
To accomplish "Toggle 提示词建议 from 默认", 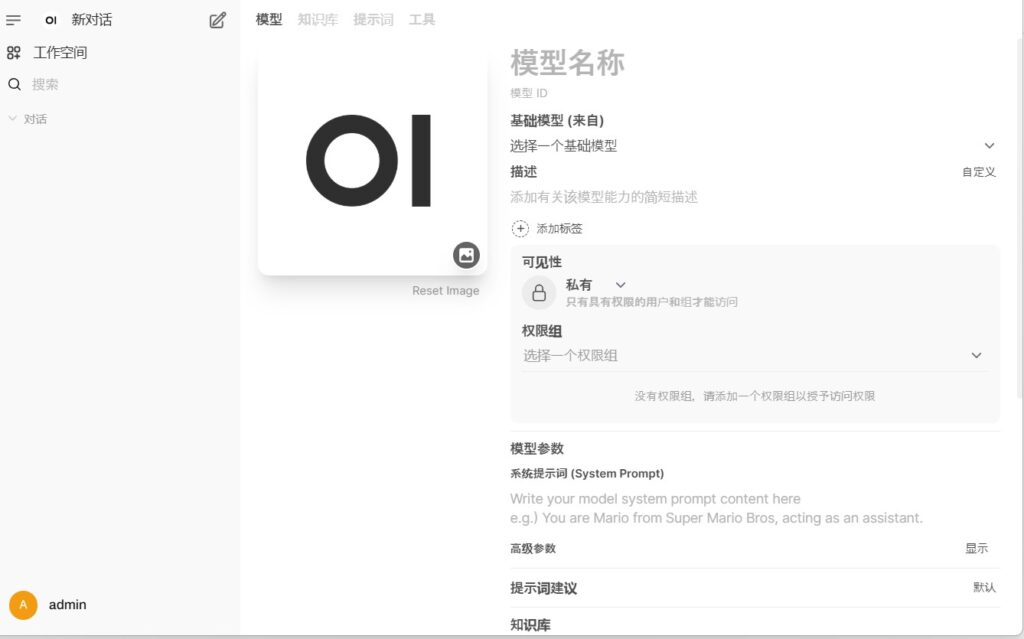I will pos(984,587).
